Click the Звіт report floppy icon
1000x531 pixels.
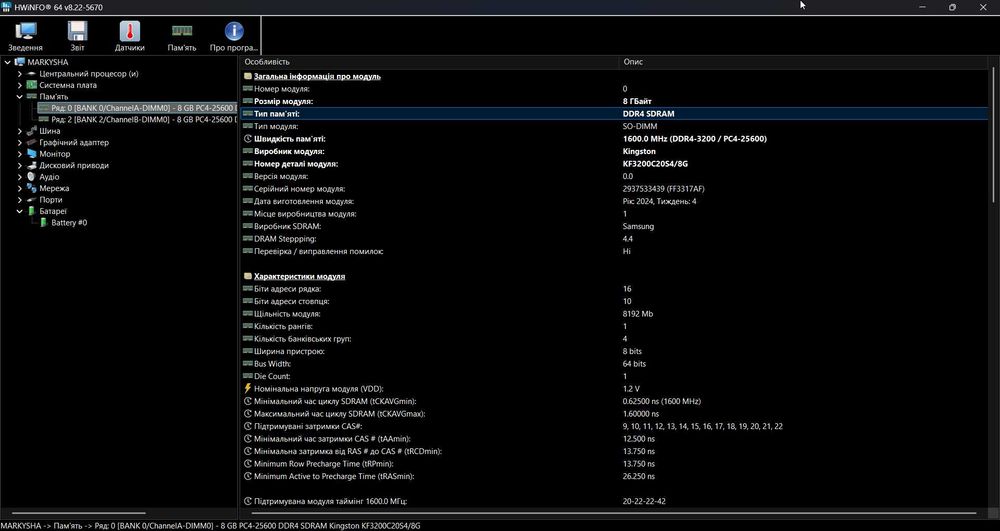click(77, 31)
